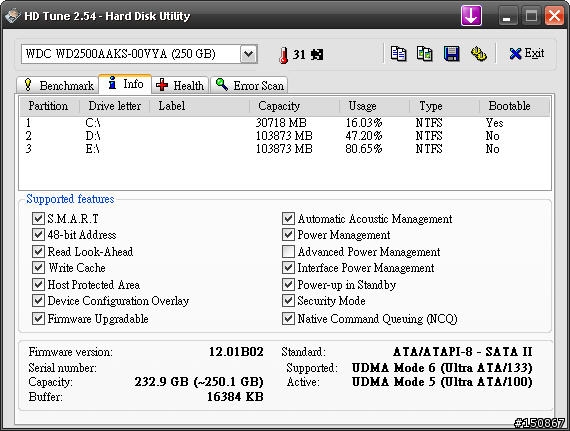Toggle Interface Power Management checkbox
The image size is (570, 431).
pyautogui.click(x=288, y=267)
